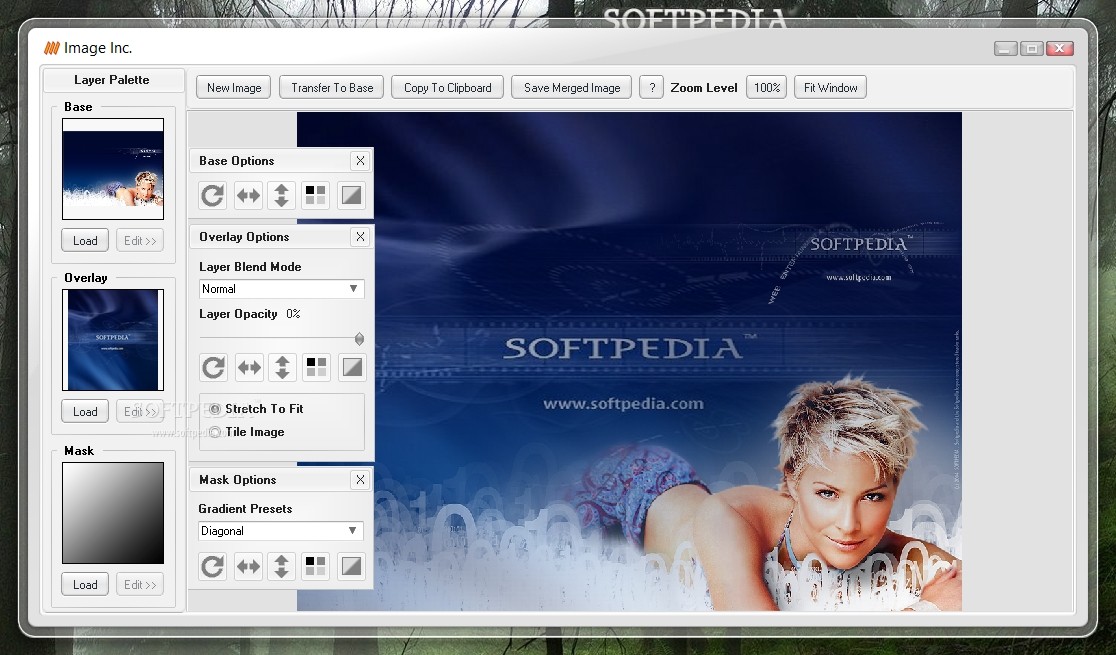
Task: Close the Overlay Options panel
Action: (360, 237)
